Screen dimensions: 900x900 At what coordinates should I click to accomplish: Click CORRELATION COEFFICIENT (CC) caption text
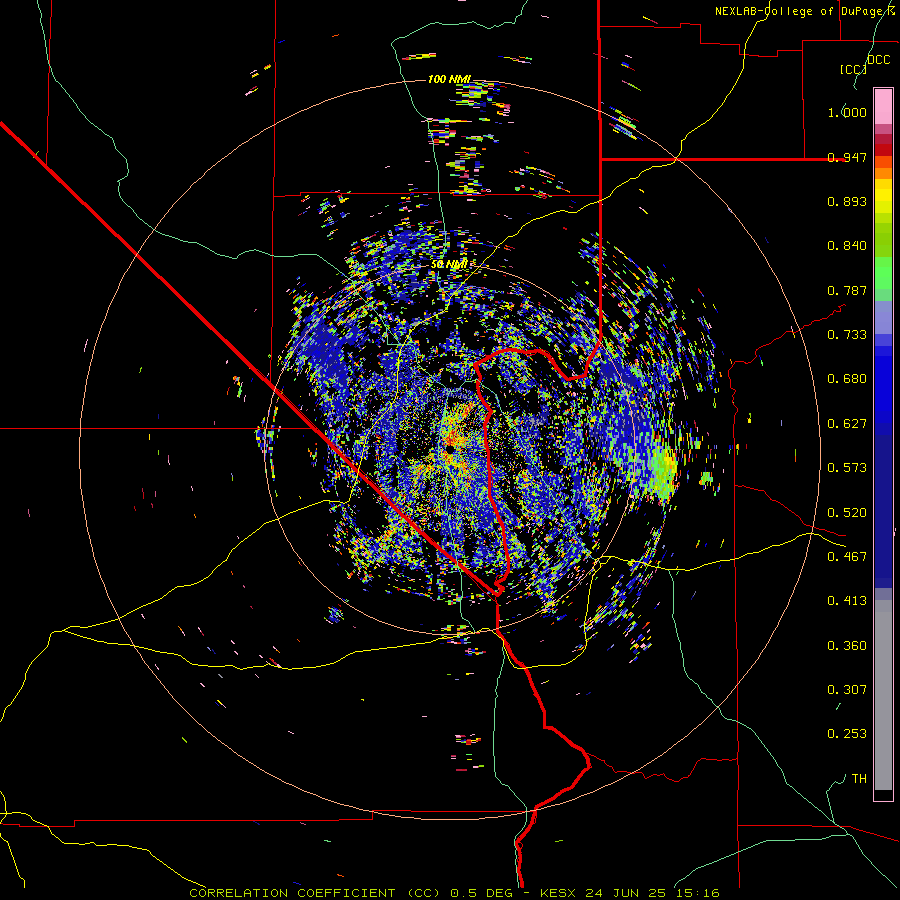pos(315,893)
